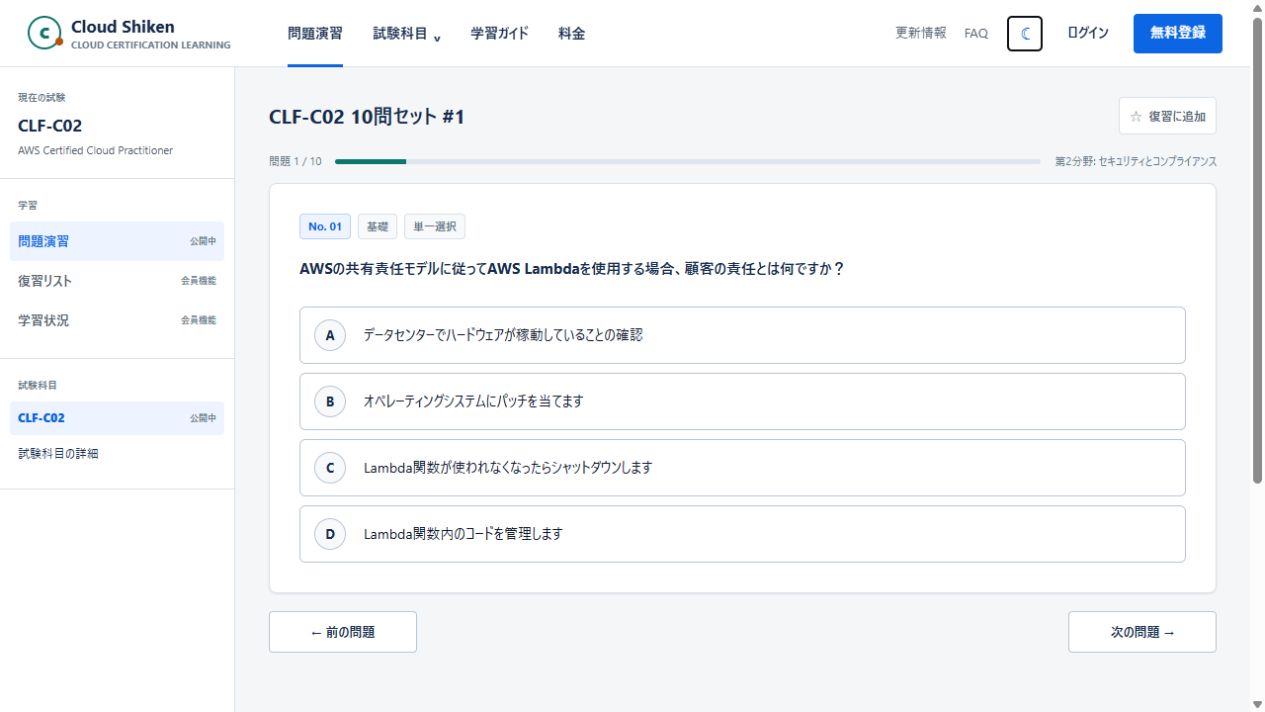Screen dimensions: 1265x712
Task: Open the FAQ link
Action: (x=976, y=33)
